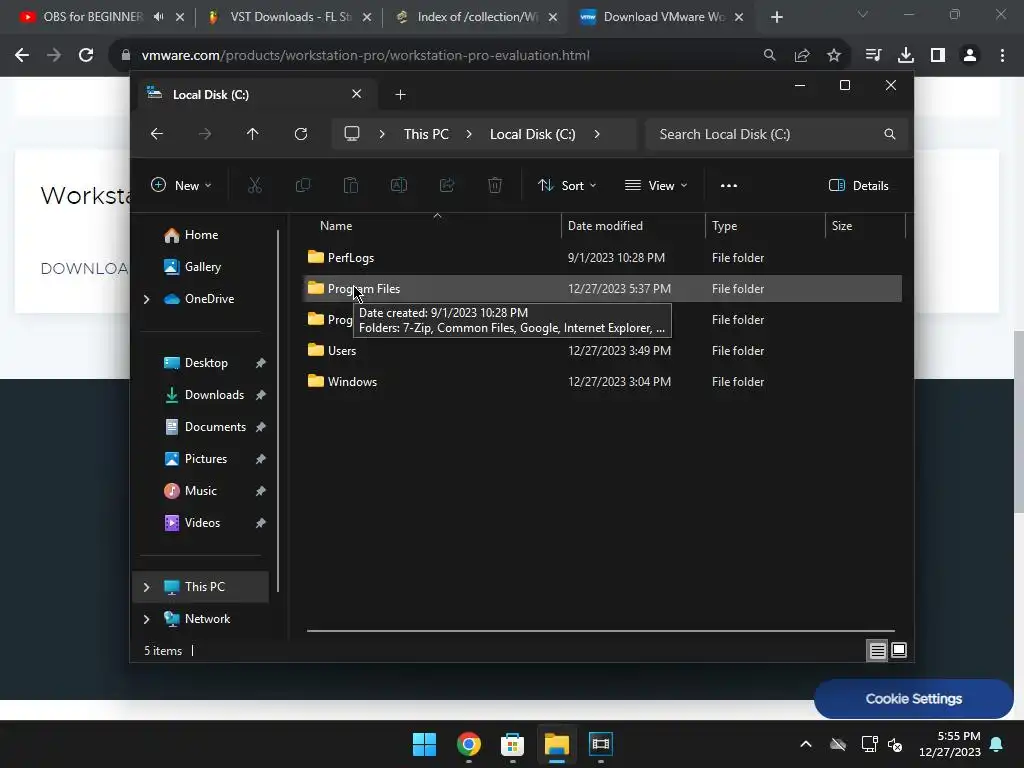Viewport: 1024px width, 768px height.
Task: Expand the Network tree node
Action: pos(147,619)
